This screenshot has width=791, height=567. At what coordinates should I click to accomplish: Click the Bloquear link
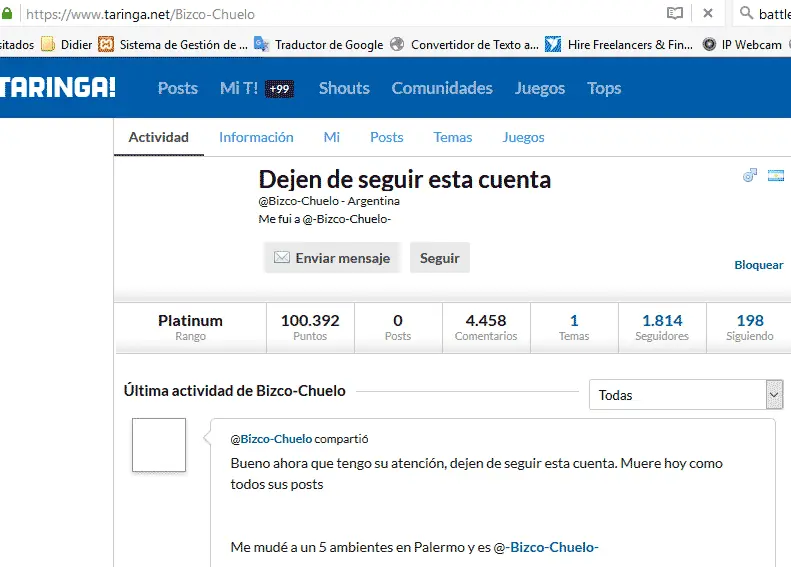coord(759,265)
